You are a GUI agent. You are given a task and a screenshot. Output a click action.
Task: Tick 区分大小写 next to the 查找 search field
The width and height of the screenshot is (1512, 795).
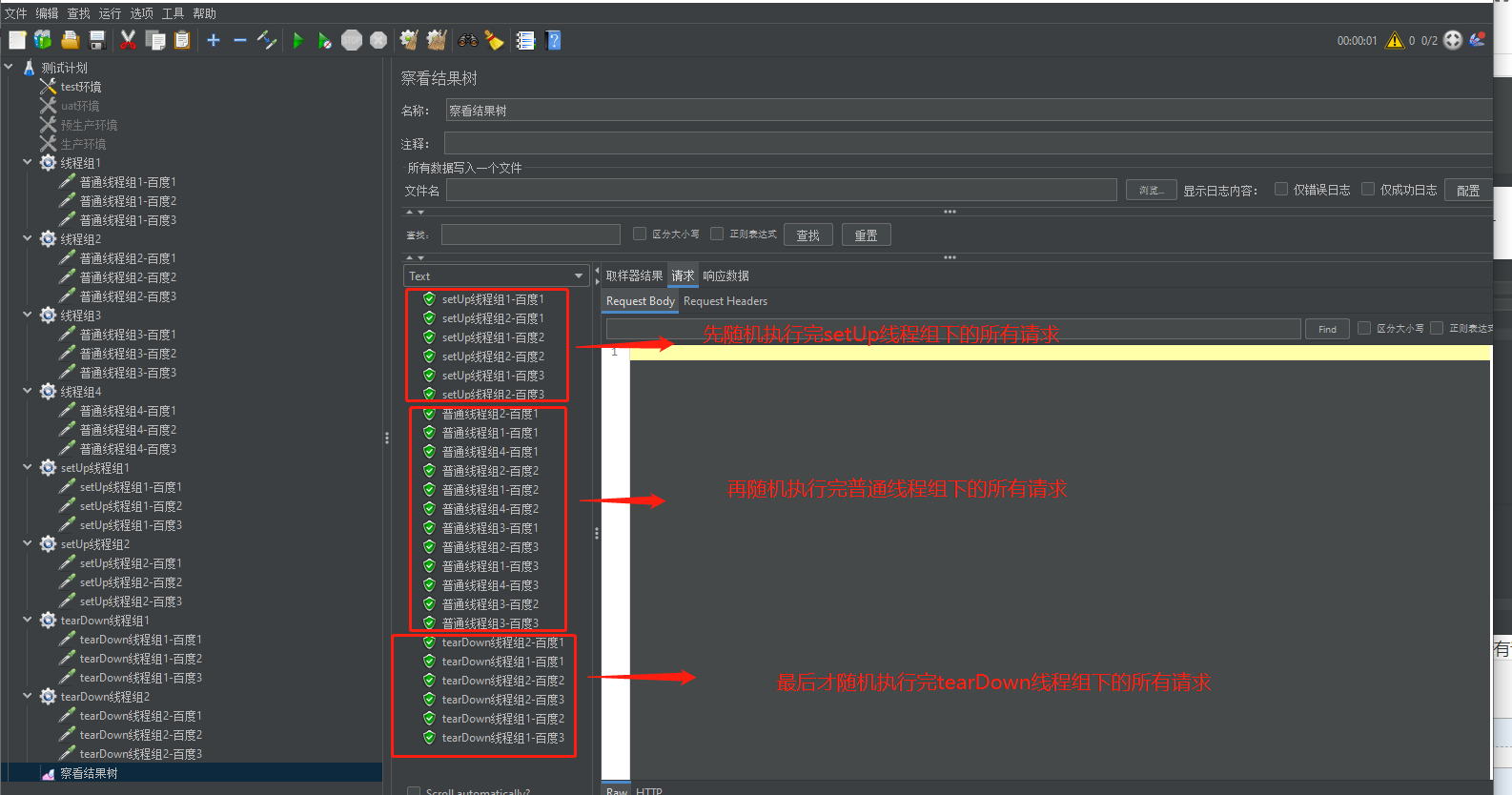tap(640, 234)
